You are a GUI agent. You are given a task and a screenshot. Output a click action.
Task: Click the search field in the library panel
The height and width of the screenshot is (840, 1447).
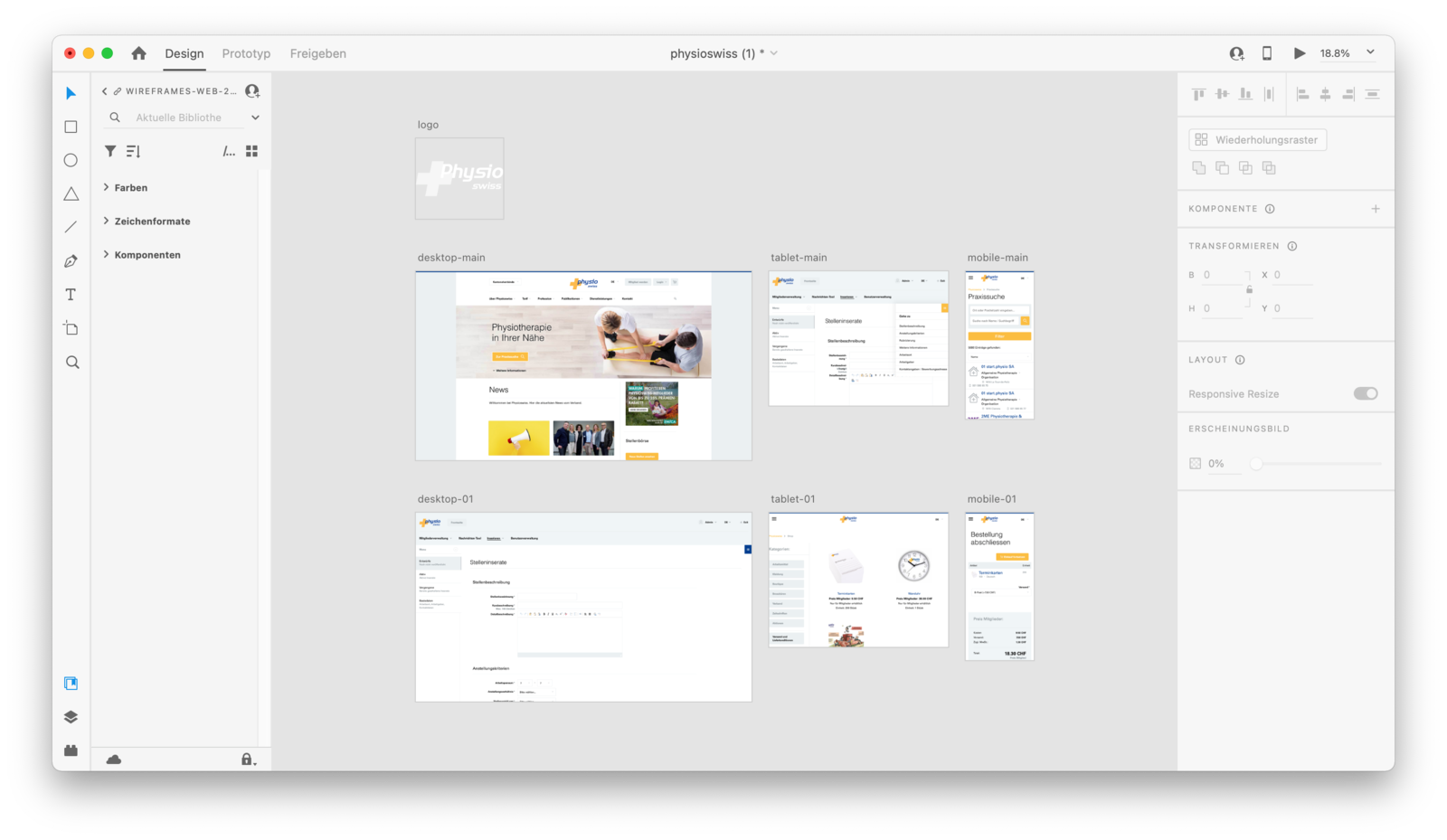177,117
